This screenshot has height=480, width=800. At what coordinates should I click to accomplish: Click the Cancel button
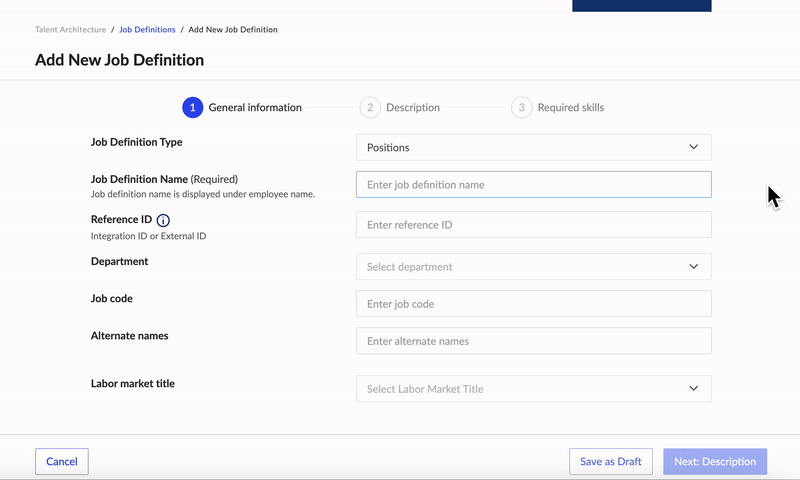tap(62, 462)
